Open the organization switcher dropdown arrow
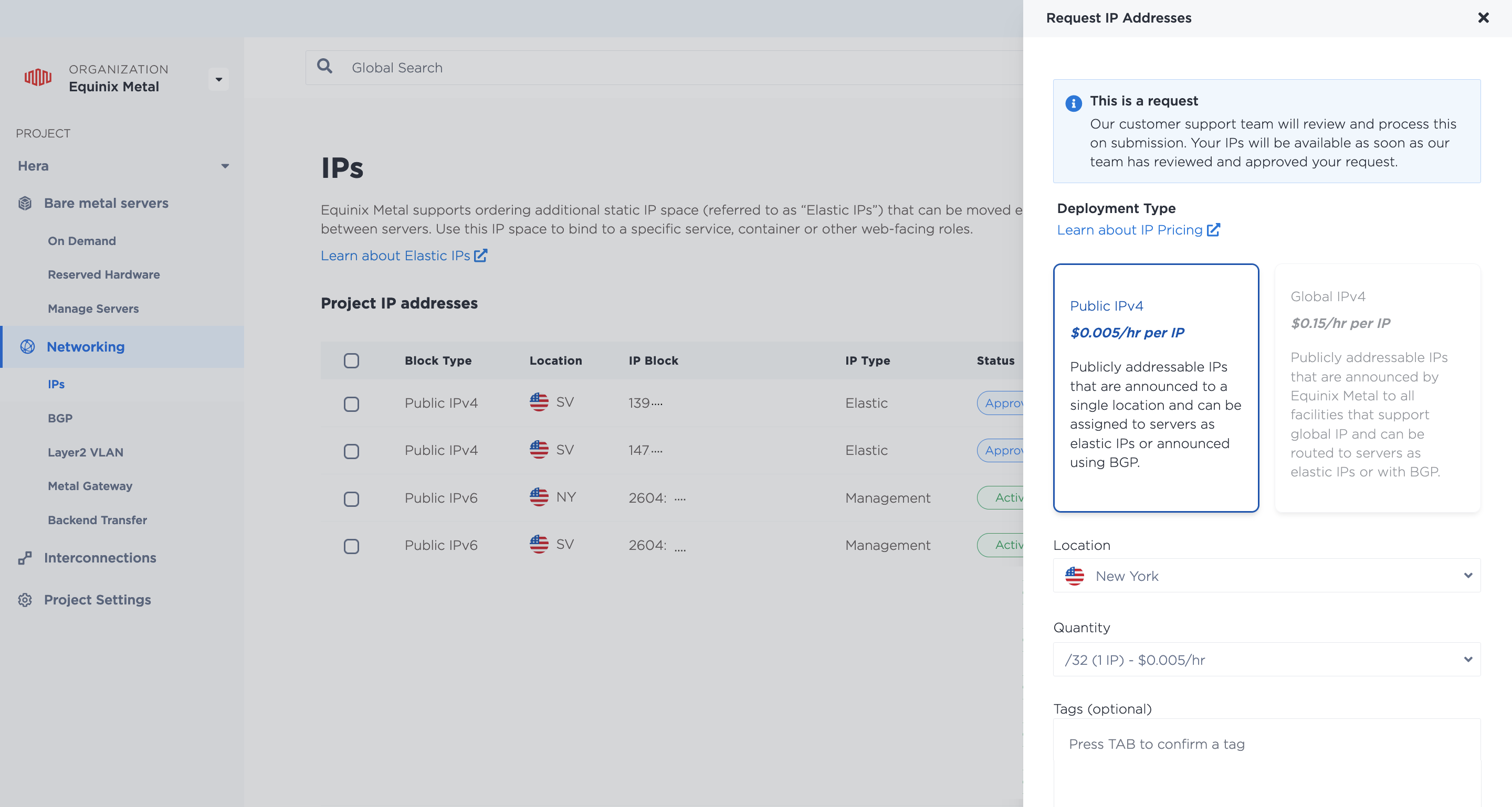 point(218,79)
